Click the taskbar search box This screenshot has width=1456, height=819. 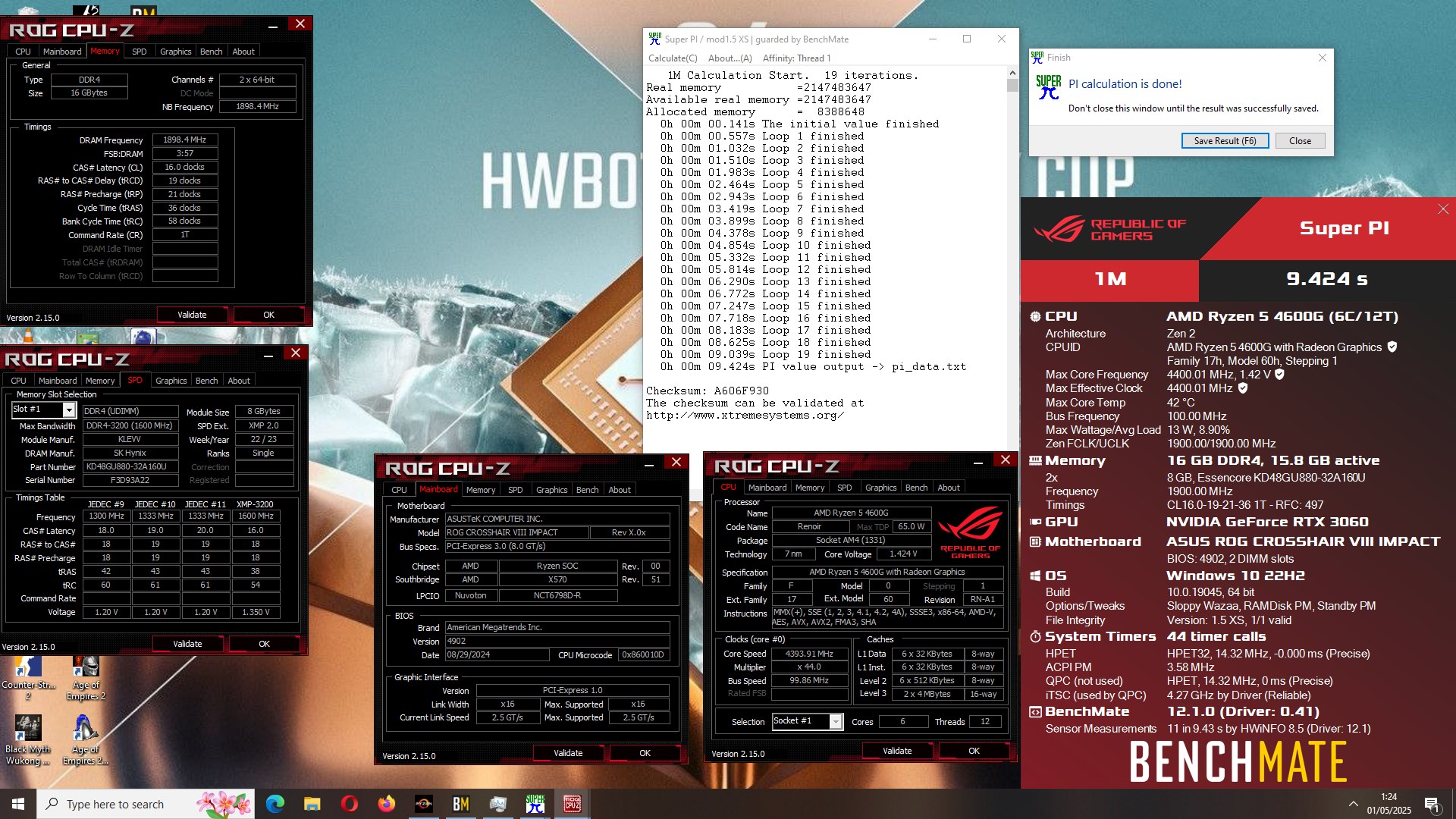(146, 804)
